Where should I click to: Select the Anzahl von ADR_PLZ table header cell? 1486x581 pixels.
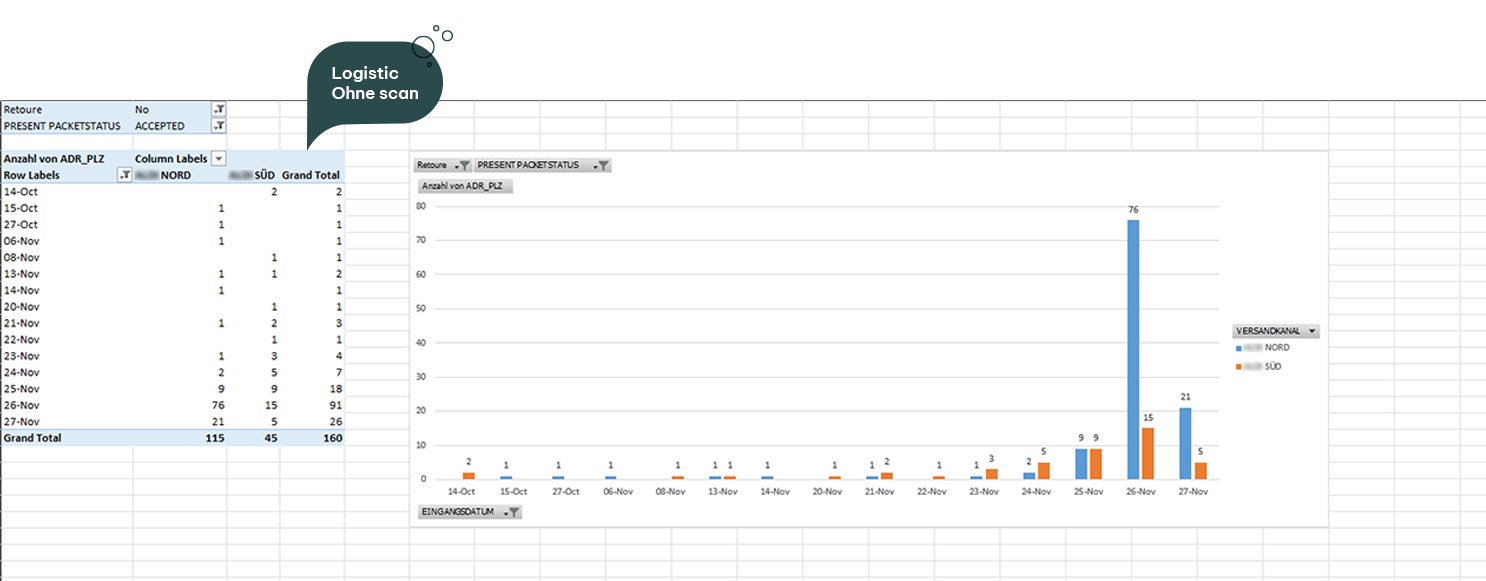pyautogui.click(x=54, y=159)
